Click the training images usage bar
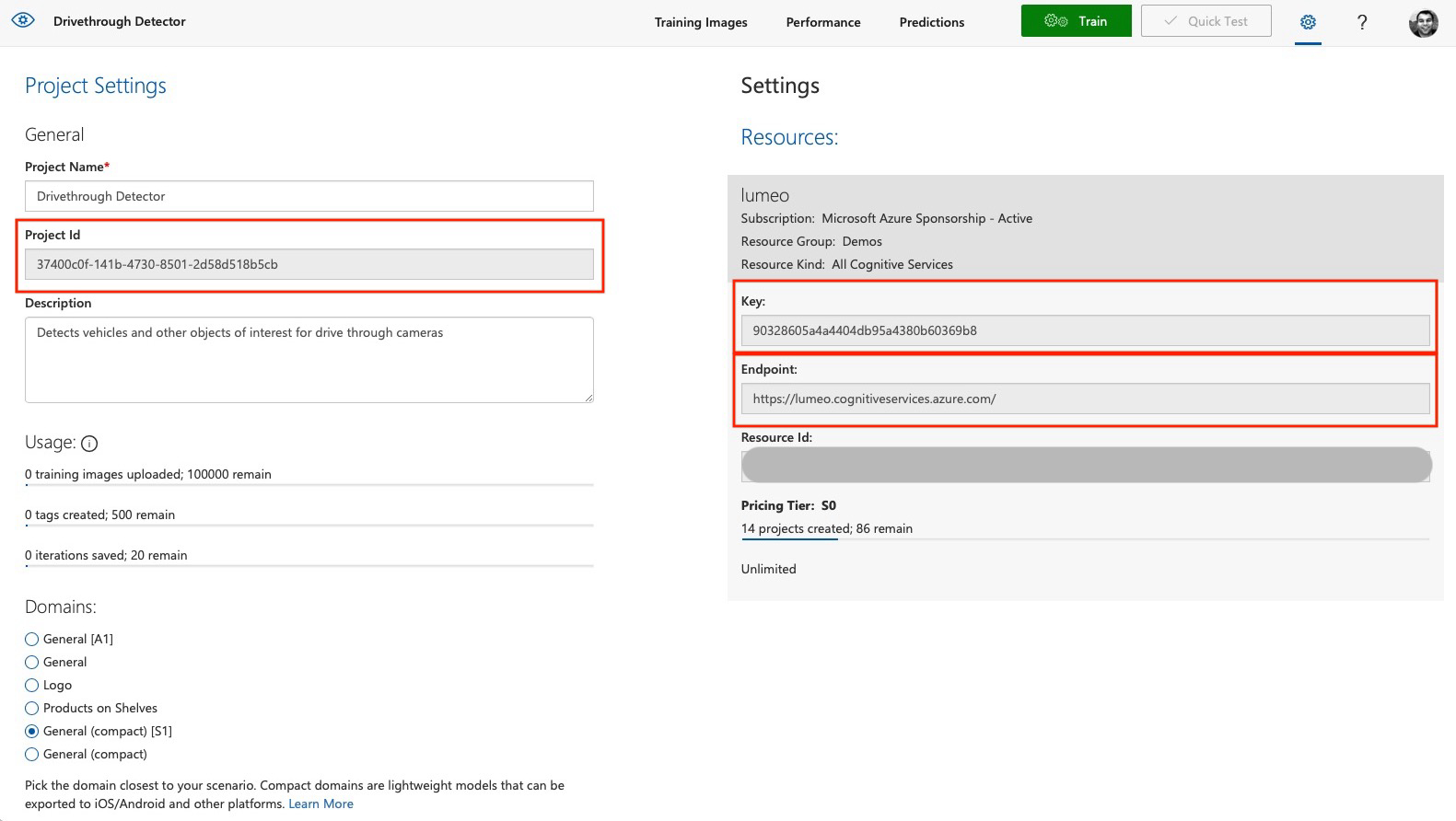This screenshot has width=1456, height=821. (309, 484)
